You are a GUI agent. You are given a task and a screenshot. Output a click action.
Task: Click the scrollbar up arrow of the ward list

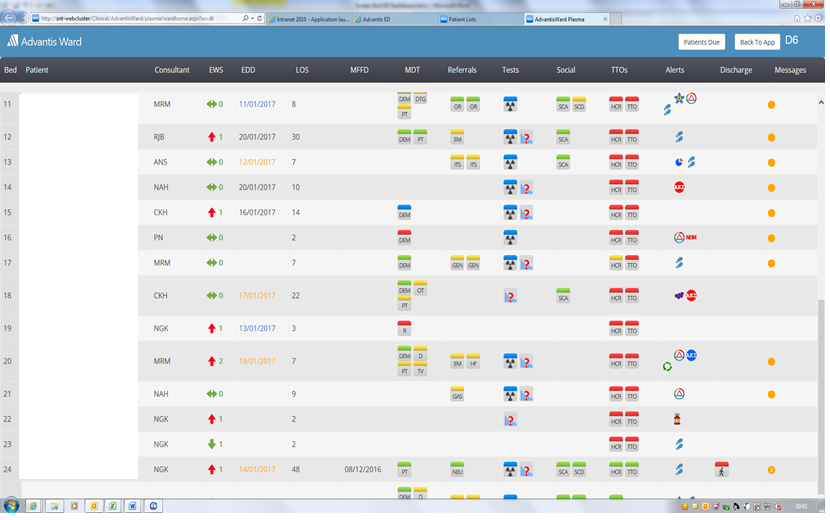pos(821,103)
